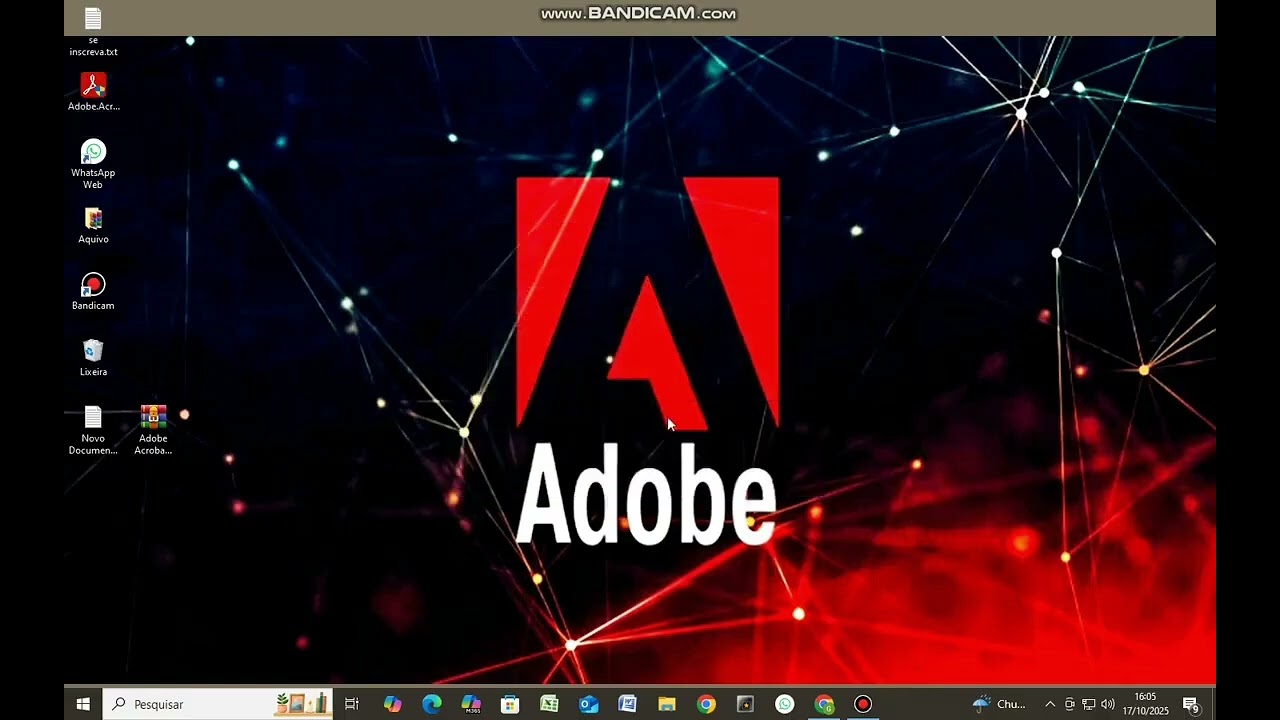Select the Bandicam desktop shortcut

93,292
